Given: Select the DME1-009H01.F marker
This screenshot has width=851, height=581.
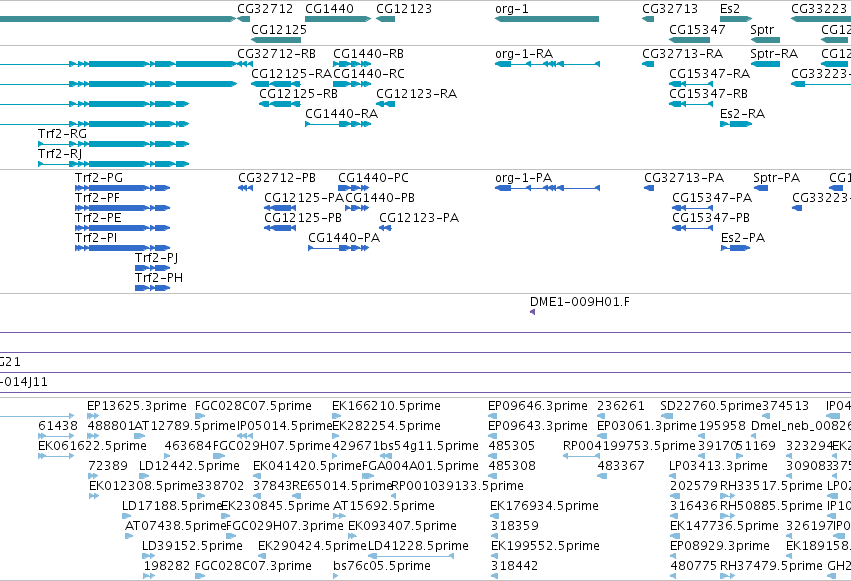Looking at the screenshot, I should (532, 312).
